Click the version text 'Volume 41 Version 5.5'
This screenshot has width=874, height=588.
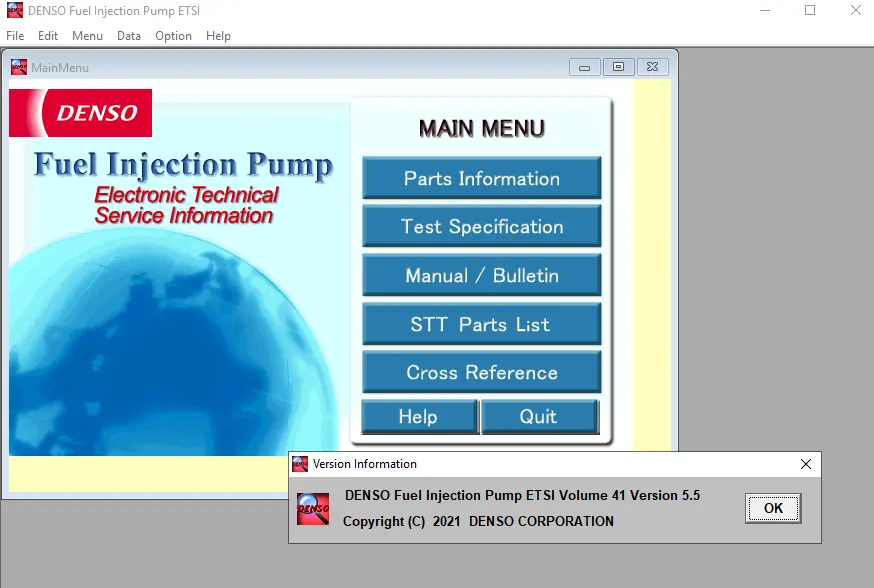pyautogui.click(x=629, y=495)
